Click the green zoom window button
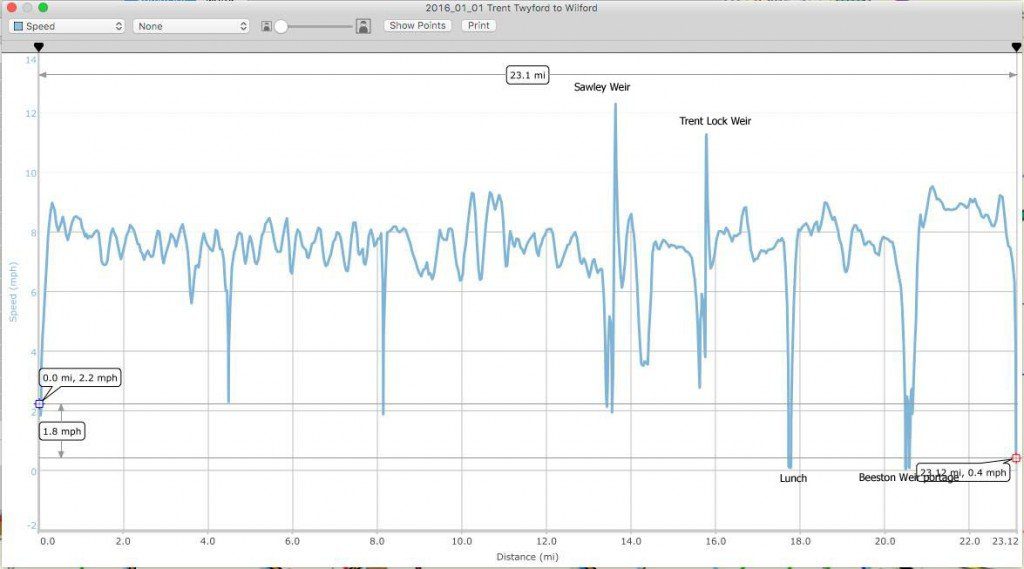 pyautogui.click(x=43, y=7)
